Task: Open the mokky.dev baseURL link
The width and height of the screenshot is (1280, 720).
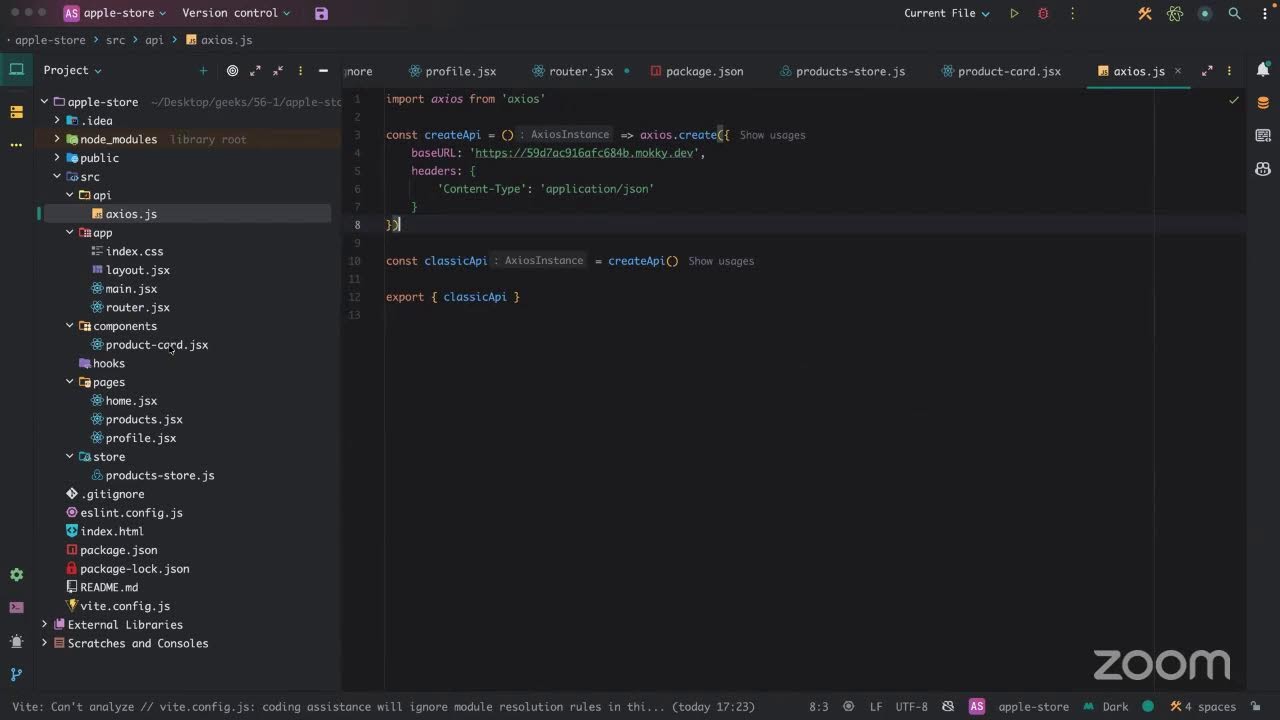Action: pyautogui.click(x=584, y=153)
